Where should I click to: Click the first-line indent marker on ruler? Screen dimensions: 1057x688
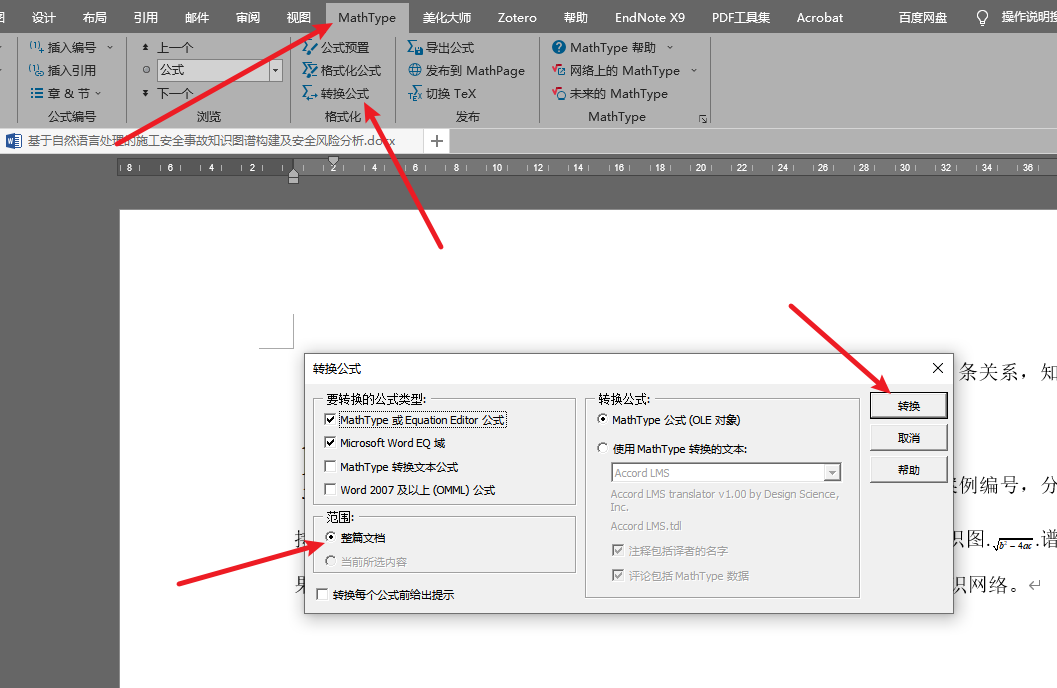coord(334,161)
